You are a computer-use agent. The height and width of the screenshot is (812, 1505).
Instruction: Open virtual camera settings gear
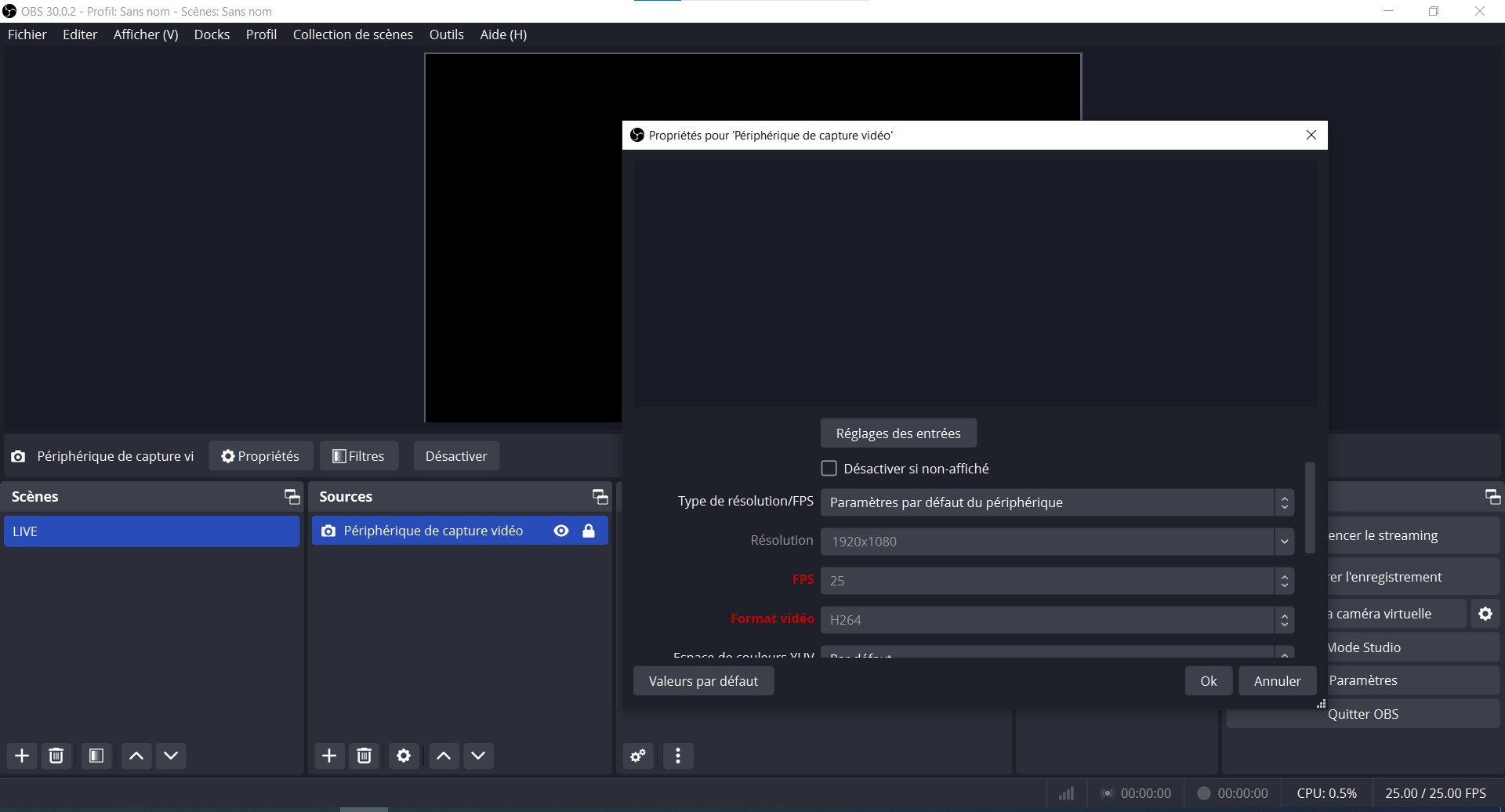(x=1485, y=614)
